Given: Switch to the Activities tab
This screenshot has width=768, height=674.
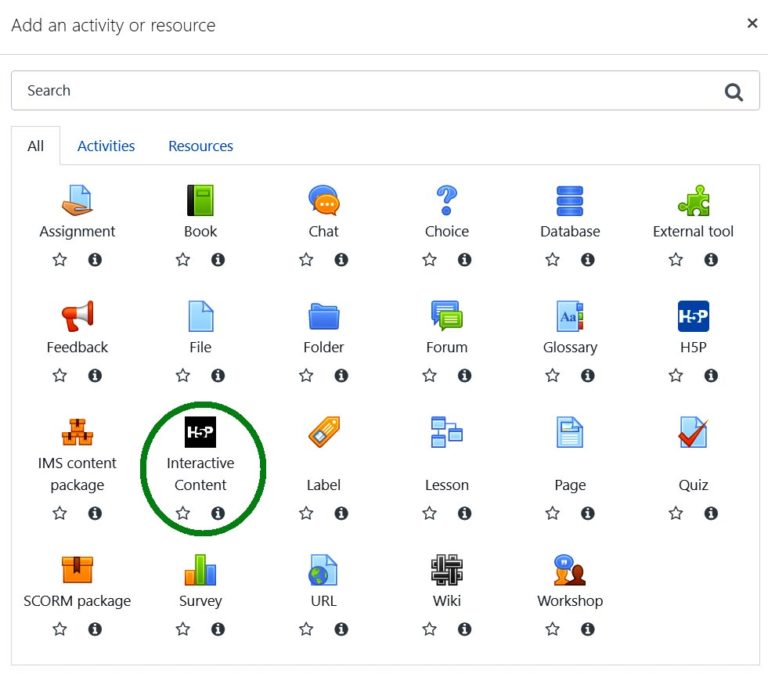Looking at the screenshot, I should [106, 146].
